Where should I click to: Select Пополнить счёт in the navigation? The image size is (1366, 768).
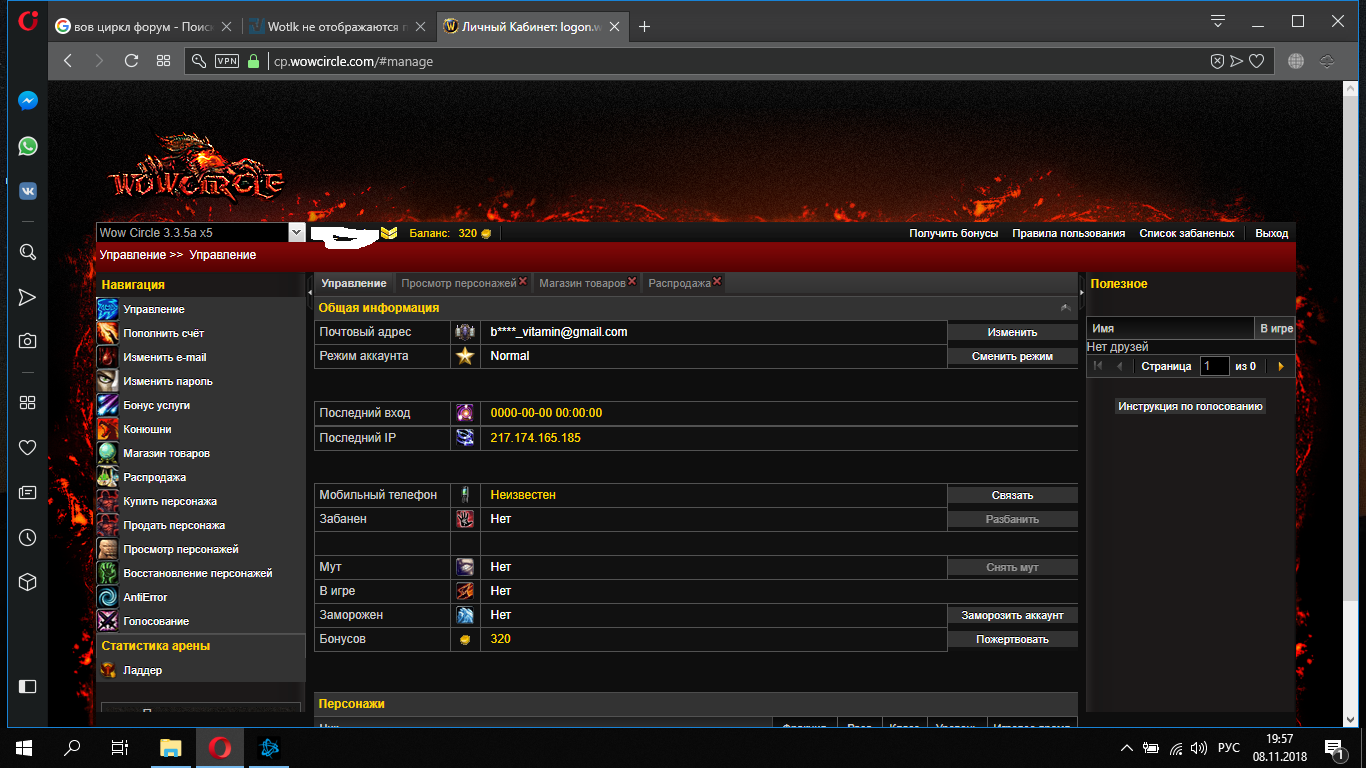tap(163, 333)
